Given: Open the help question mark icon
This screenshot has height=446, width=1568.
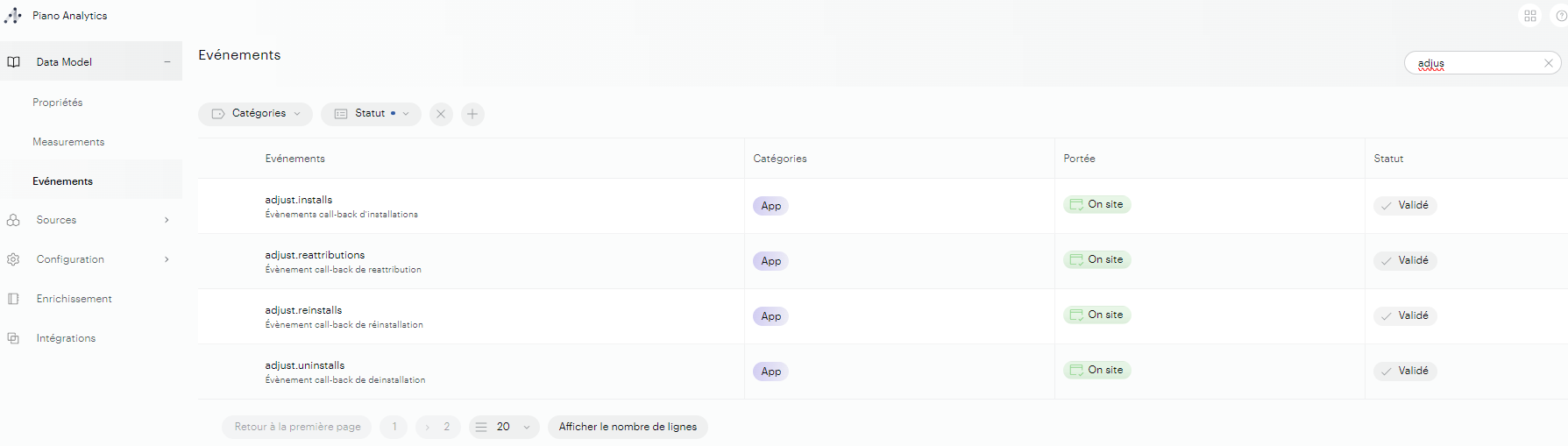Looking at the screenshot, I should (1560, 16).
